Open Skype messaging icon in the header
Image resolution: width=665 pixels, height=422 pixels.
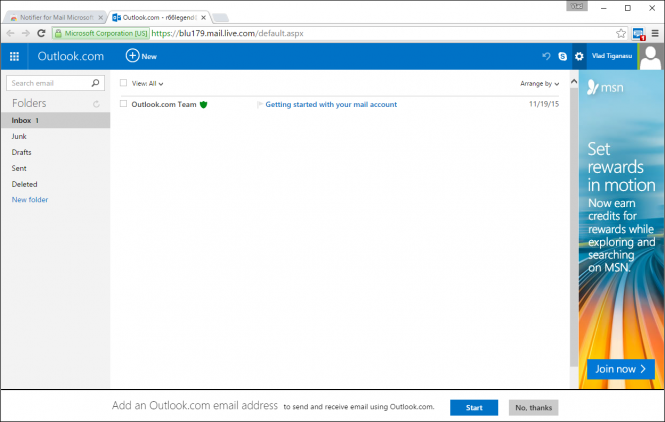coord(562,56)
